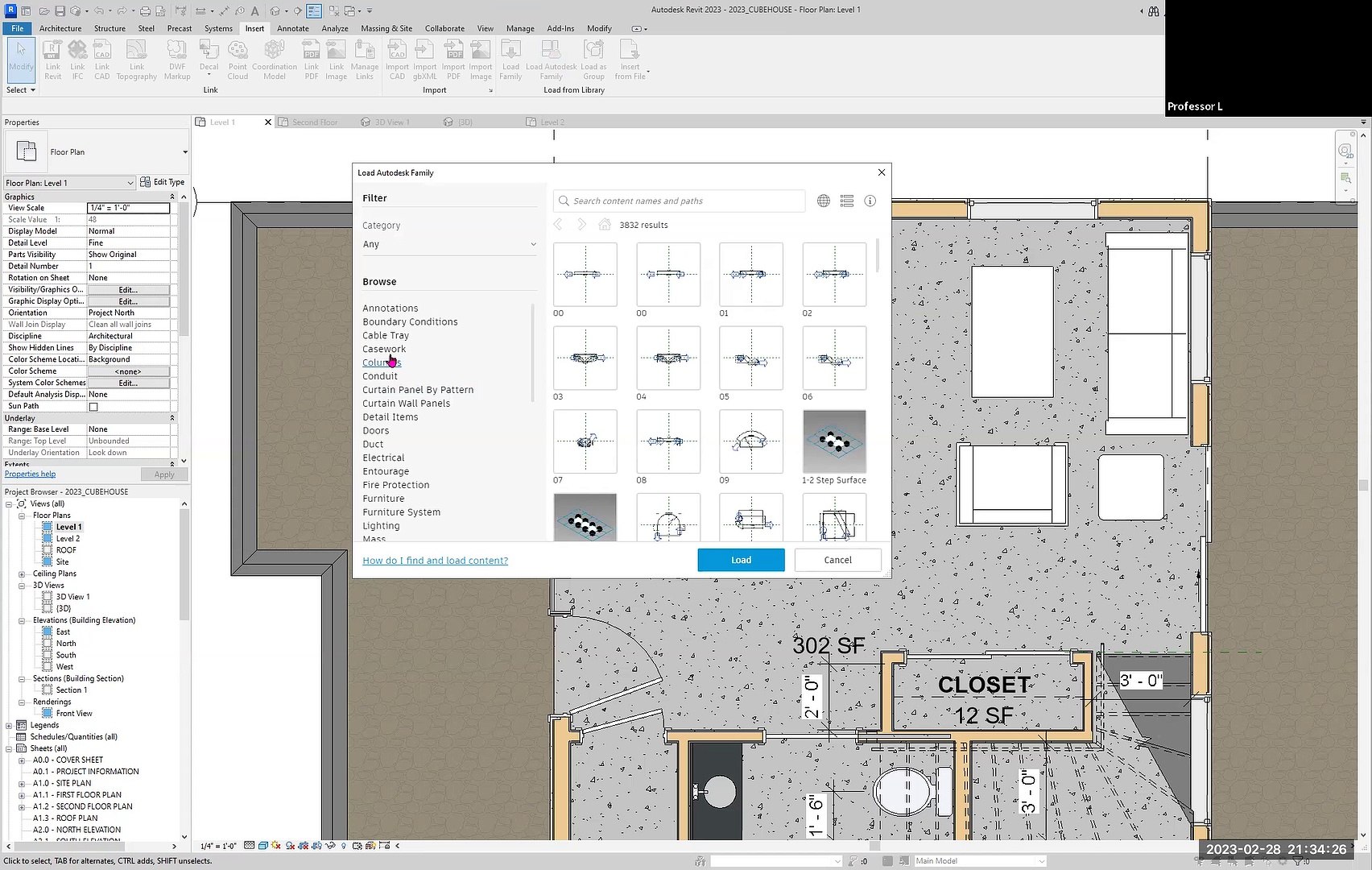The width and height of the screenshot is (1372, 870).
Task: Click the info icon beside the search box
Action: pos(870,201)
